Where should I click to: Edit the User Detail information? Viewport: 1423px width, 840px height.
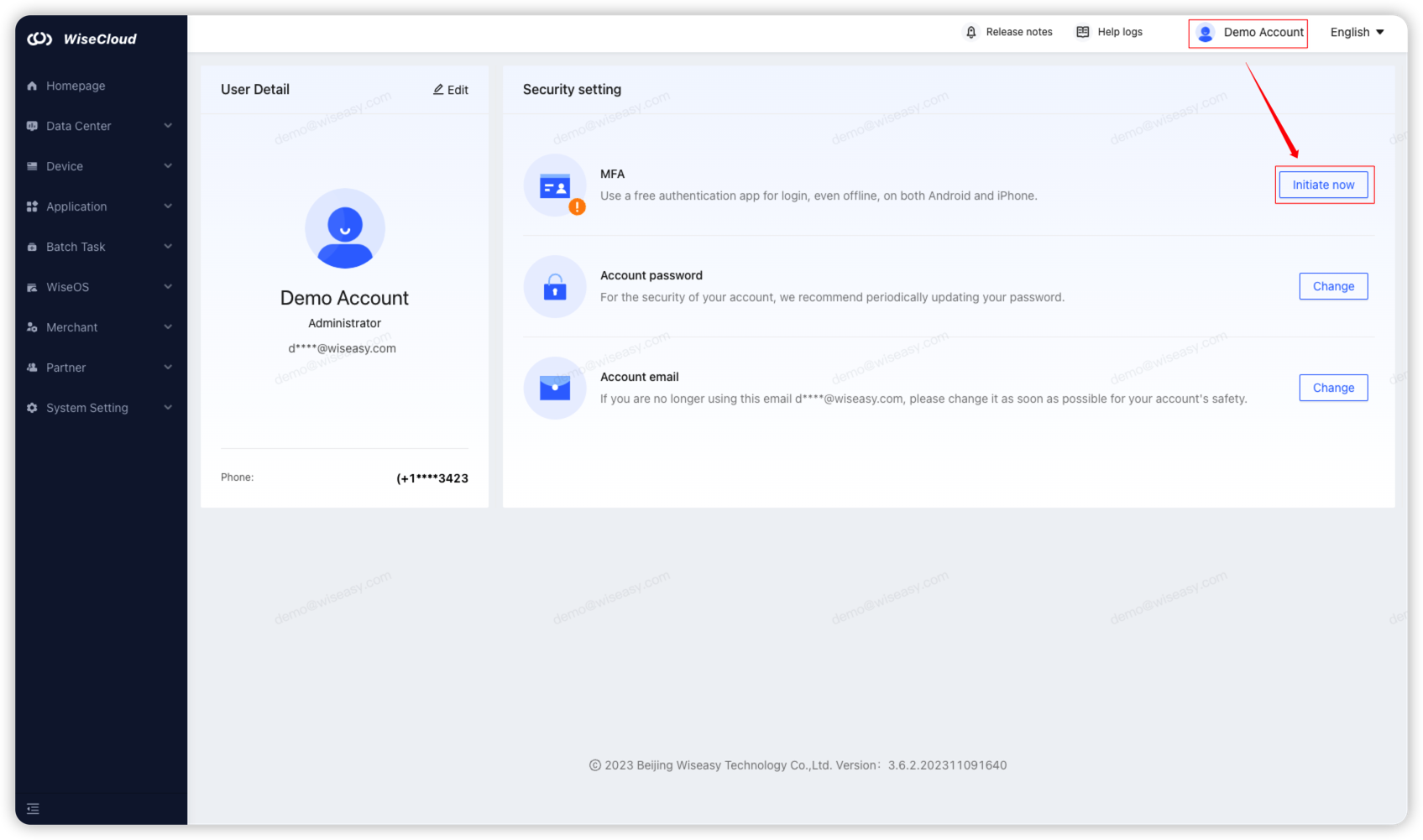tap(451, 90)
